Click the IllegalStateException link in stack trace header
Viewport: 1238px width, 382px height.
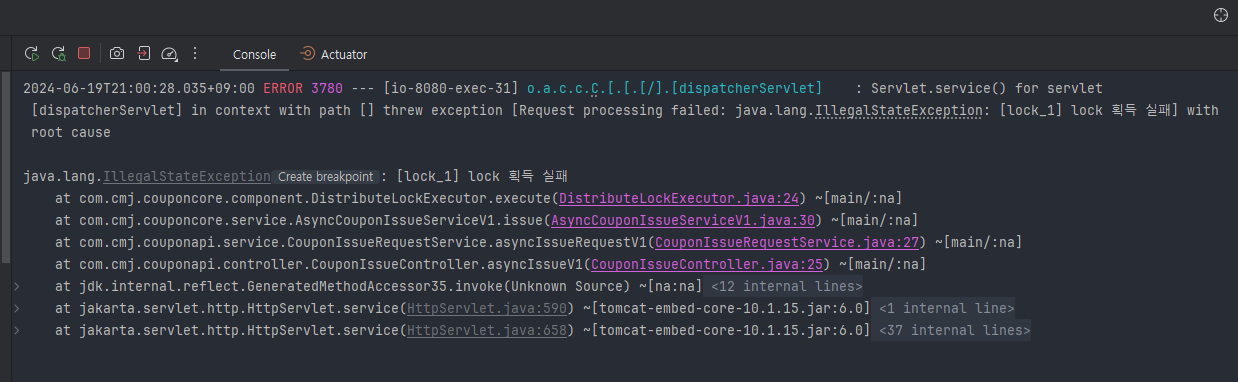[186, 176]
